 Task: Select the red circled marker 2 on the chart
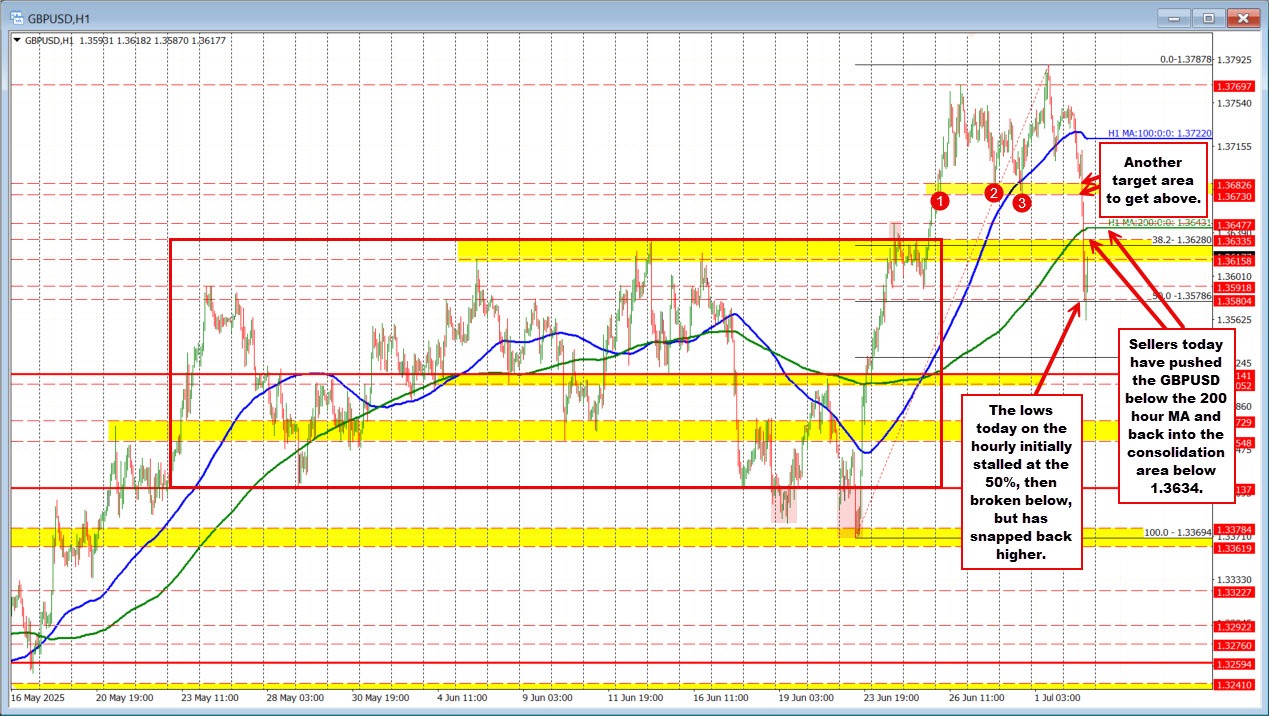[994, 194]
